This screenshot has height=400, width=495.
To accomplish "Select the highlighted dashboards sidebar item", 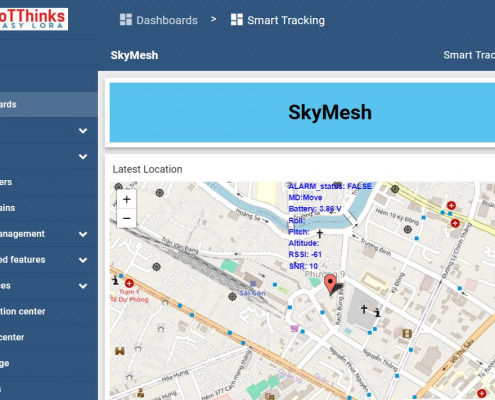I will [x=49, y=104].
